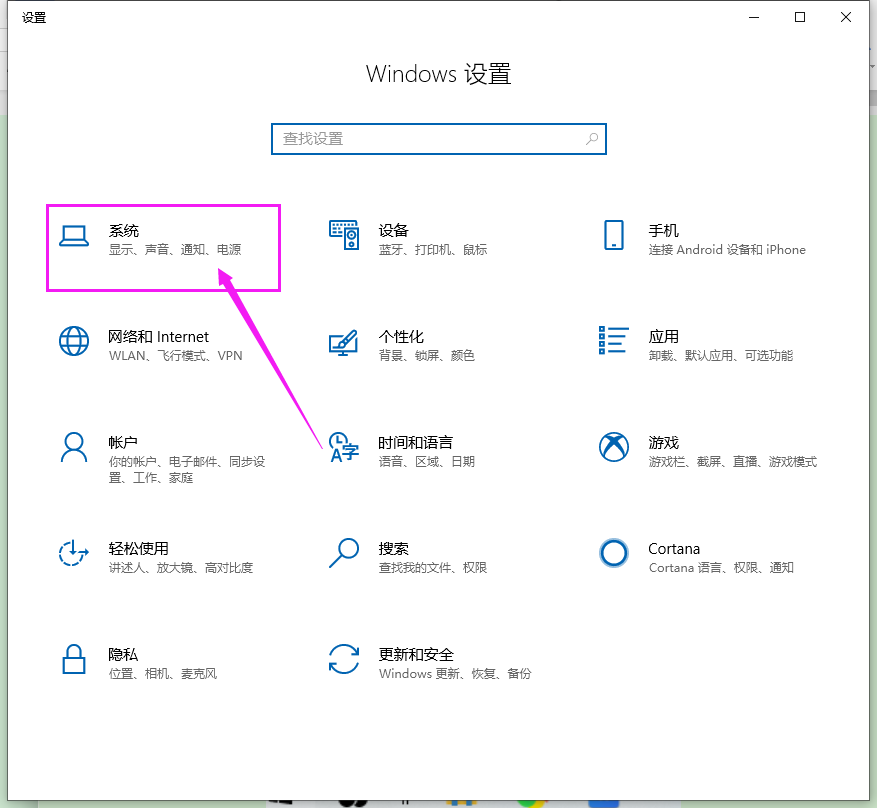Click text 讲述人、放大镜、高对比度

pyautogui.click(x=181, y=568)
